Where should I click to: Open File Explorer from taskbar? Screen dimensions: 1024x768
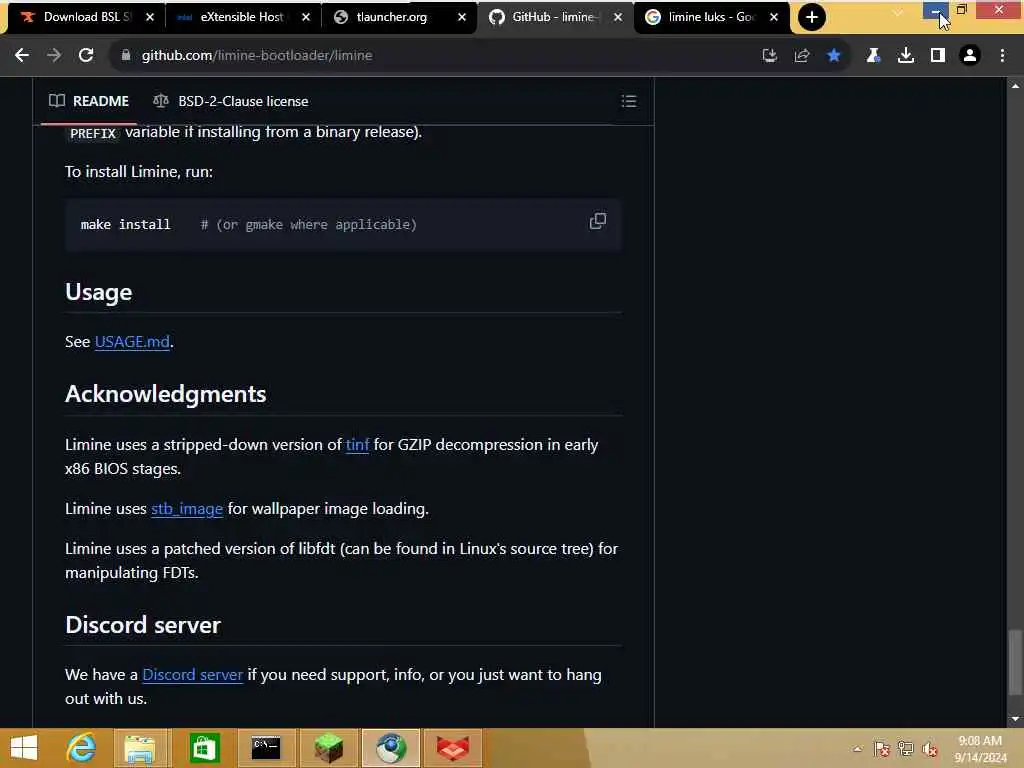pos(140,748)
